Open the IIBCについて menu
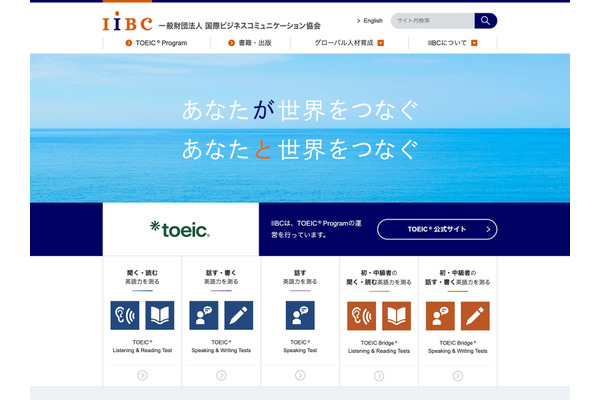 (452, 43)
